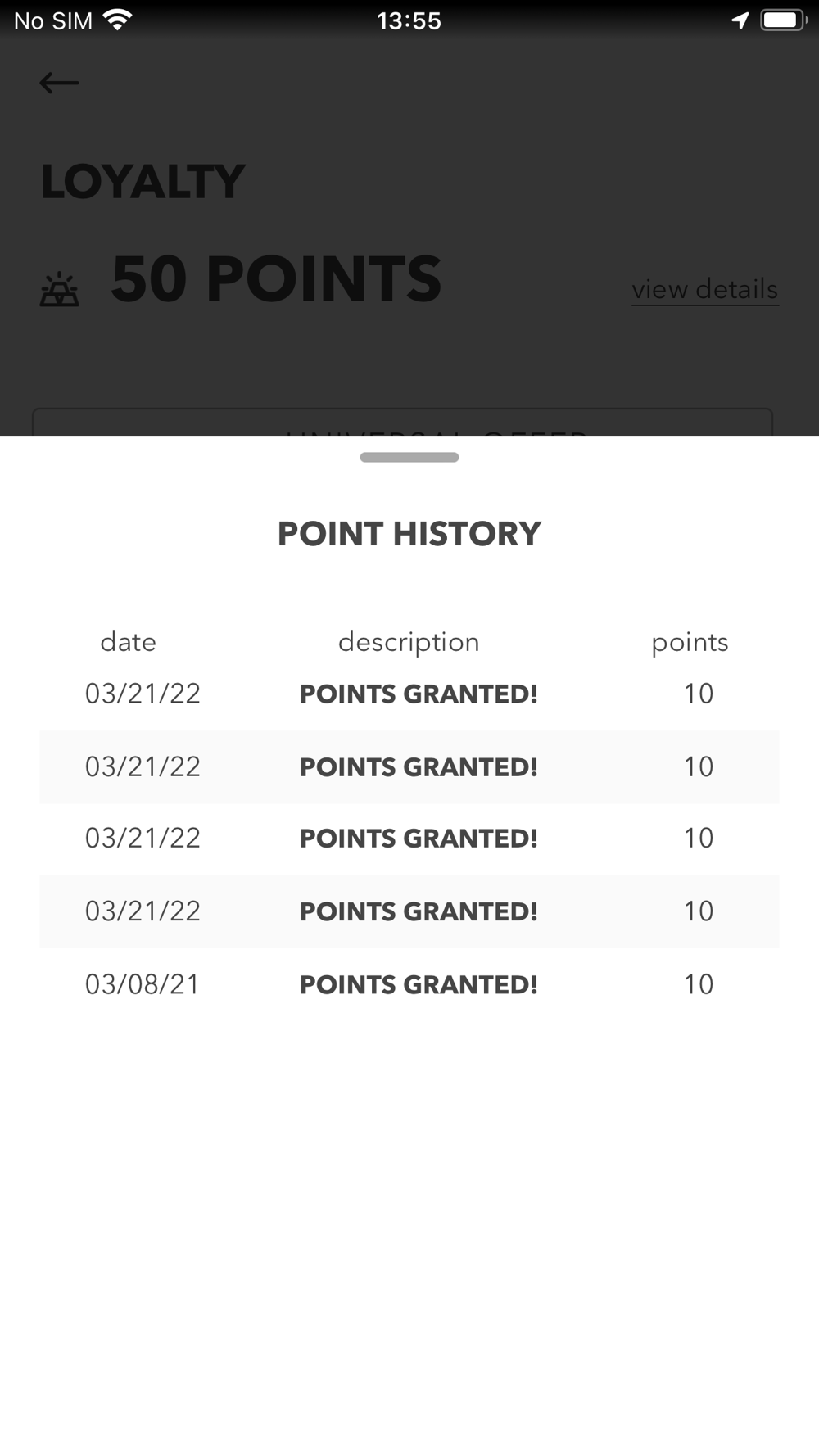This screenshot has width=819, height=1456.
Task: Tap Points Granted description in last row
Action: pyautogui.click(x=419, y=984)
